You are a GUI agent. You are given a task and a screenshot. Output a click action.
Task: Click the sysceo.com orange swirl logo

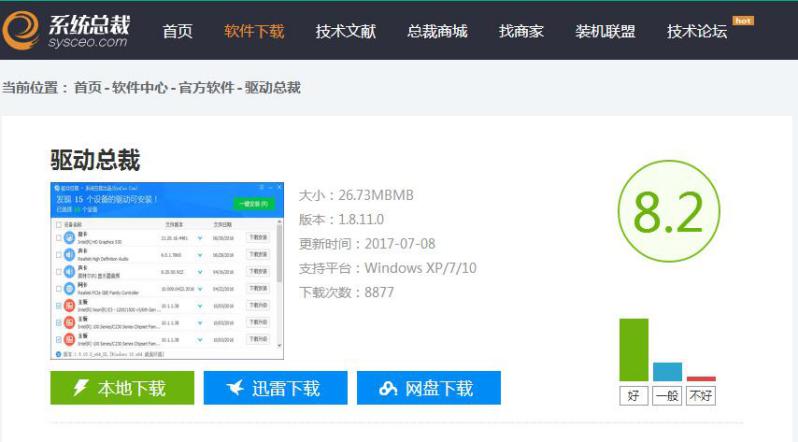[21, 30]
